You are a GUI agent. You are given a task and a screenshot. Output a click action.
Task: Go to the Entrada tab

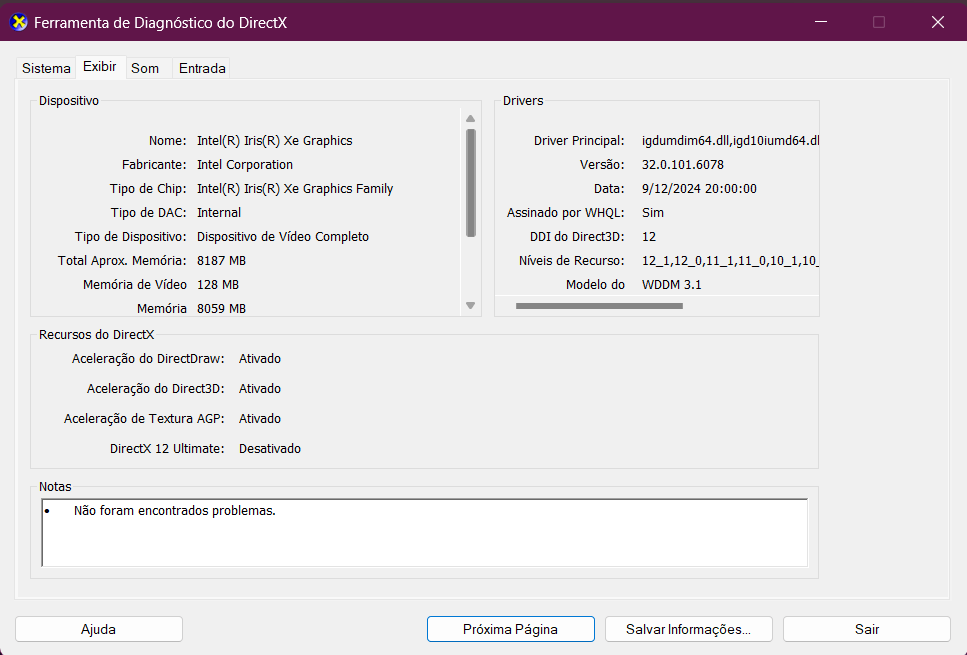(x=202, y=68)
